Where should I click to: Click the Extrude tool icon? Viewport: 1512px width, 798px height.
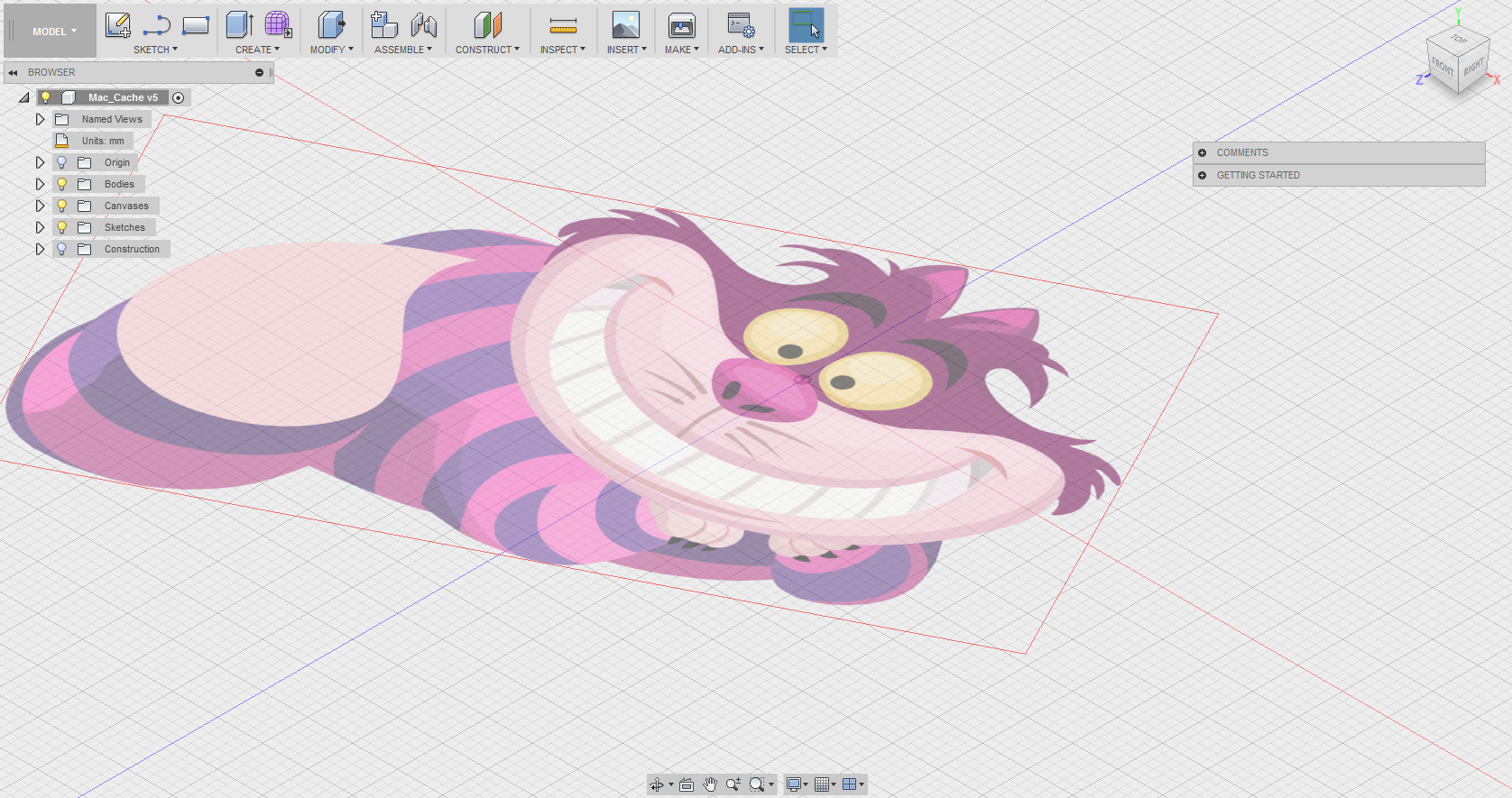239,25
